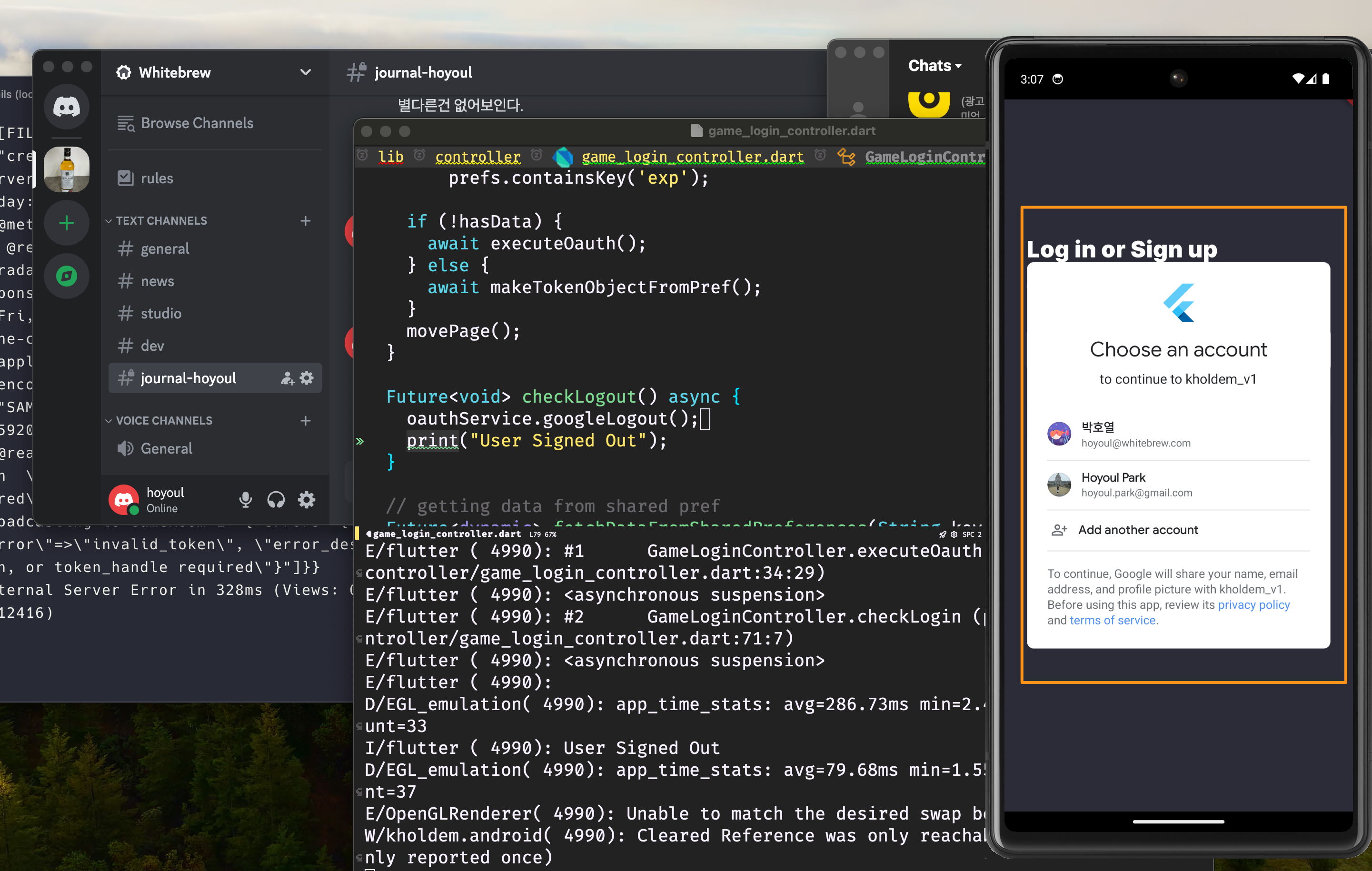Click the Add a Server plus icon

coord(67,223)
